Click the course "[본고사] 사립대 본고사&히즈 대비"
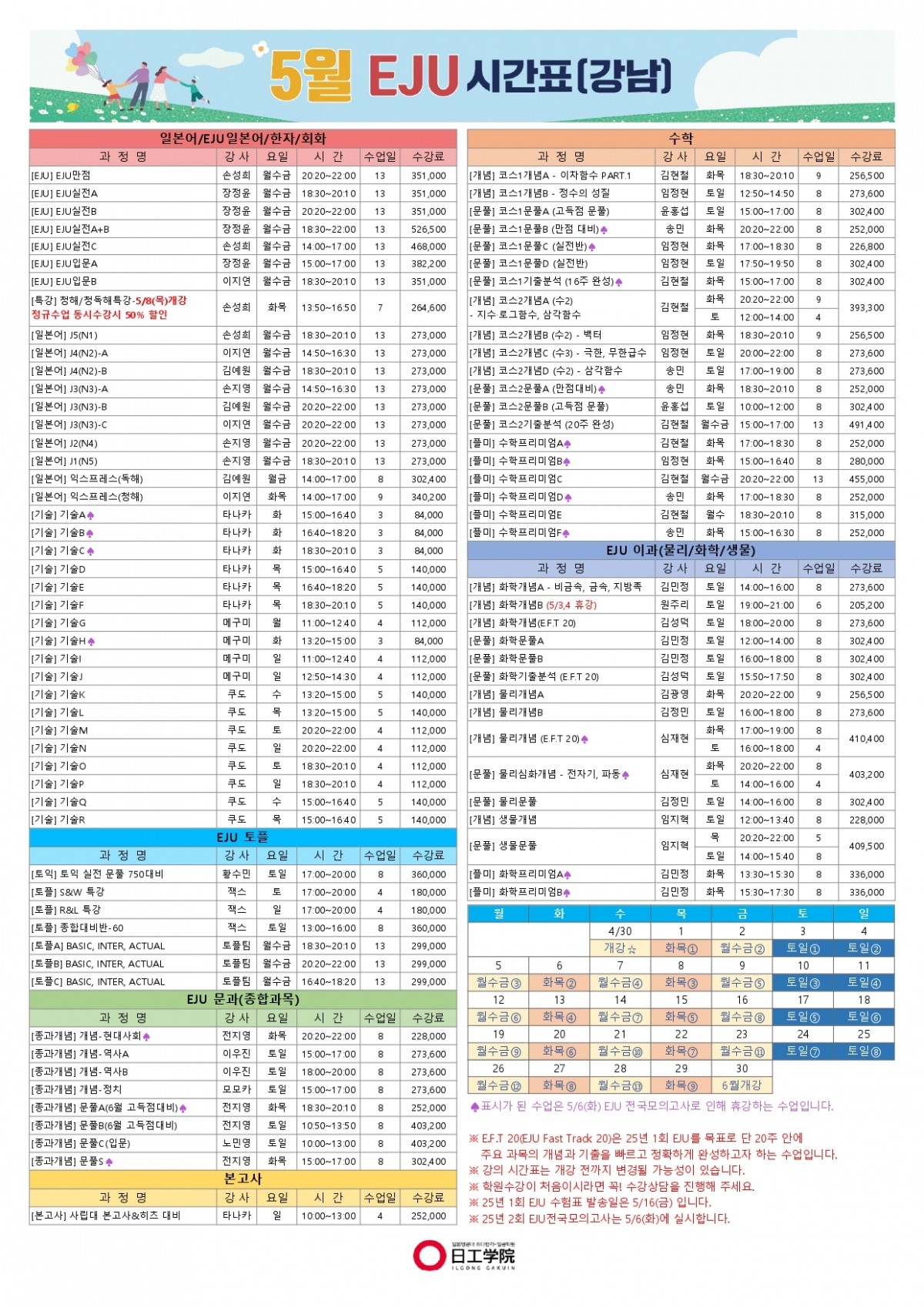This screenshot has height=1308, width=924. coord(105,1216)
